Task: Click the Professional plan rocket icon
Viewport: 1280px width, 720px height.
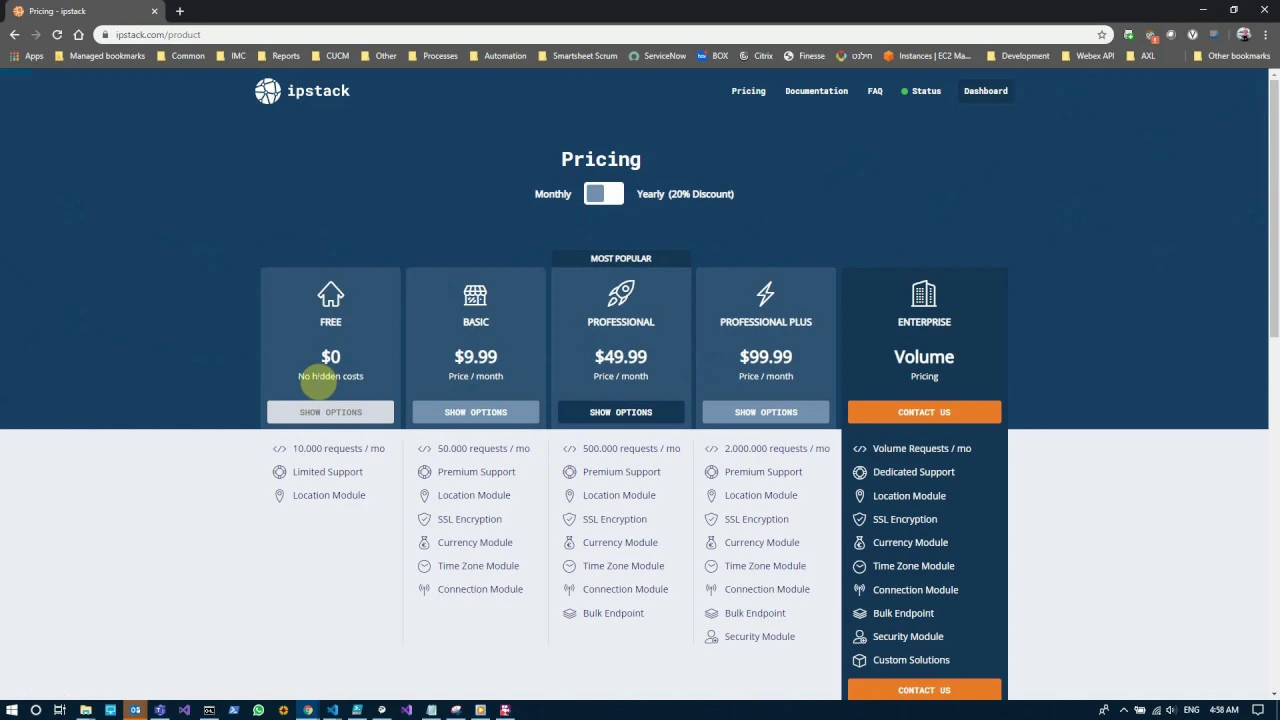Action: point(621,294)
